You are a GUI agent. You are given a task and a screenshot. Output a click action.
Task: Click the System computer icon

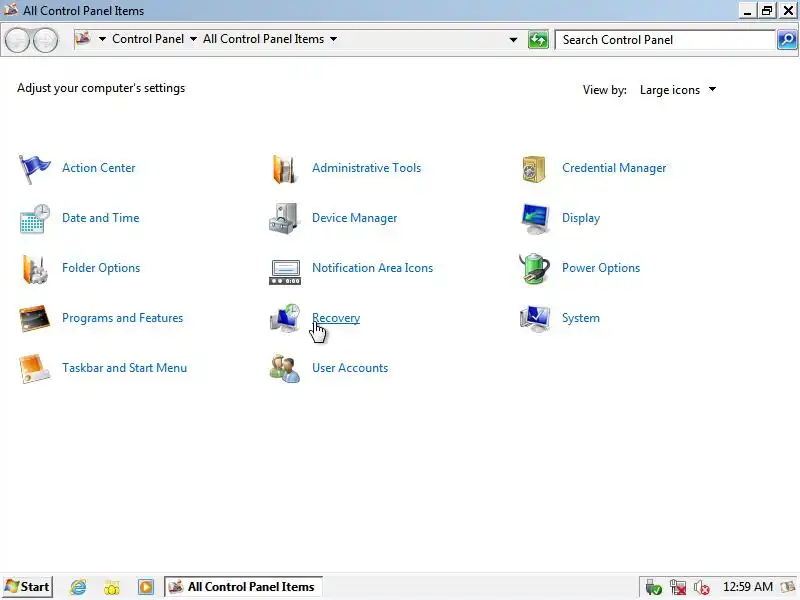tap(534, 319)
